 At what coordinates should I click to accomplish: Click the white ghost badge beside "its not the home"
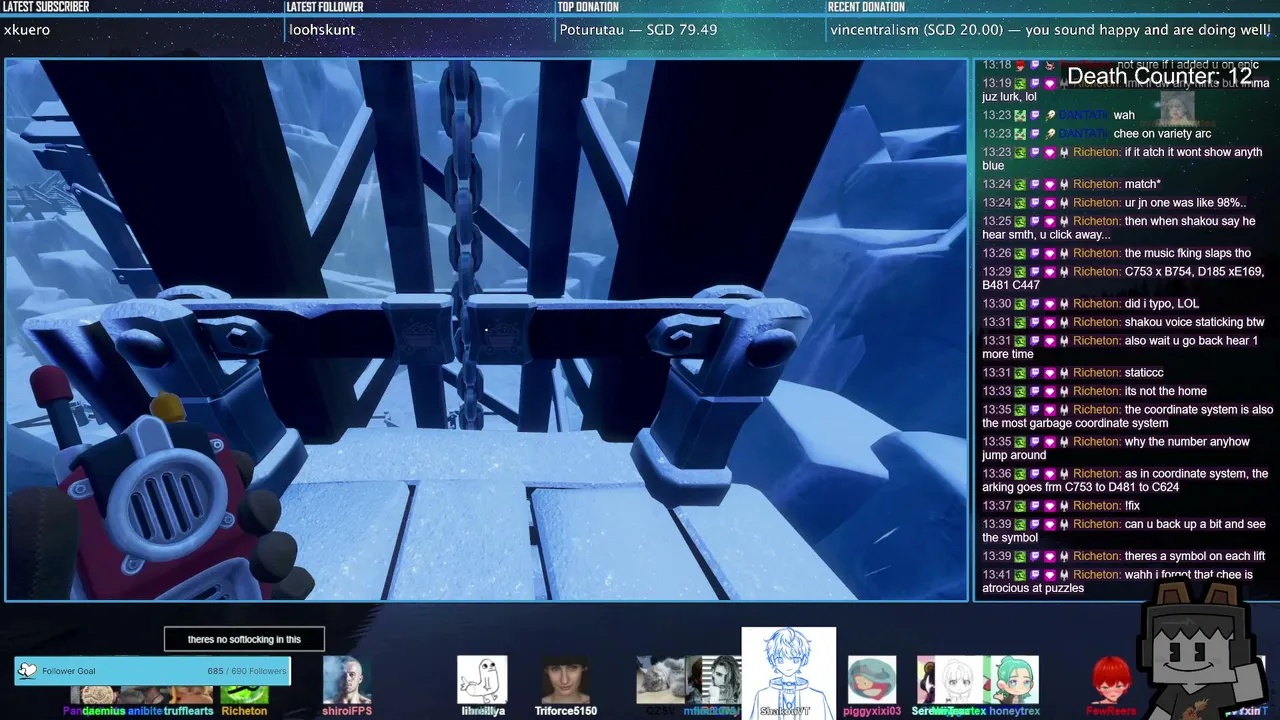point(1064,392)
